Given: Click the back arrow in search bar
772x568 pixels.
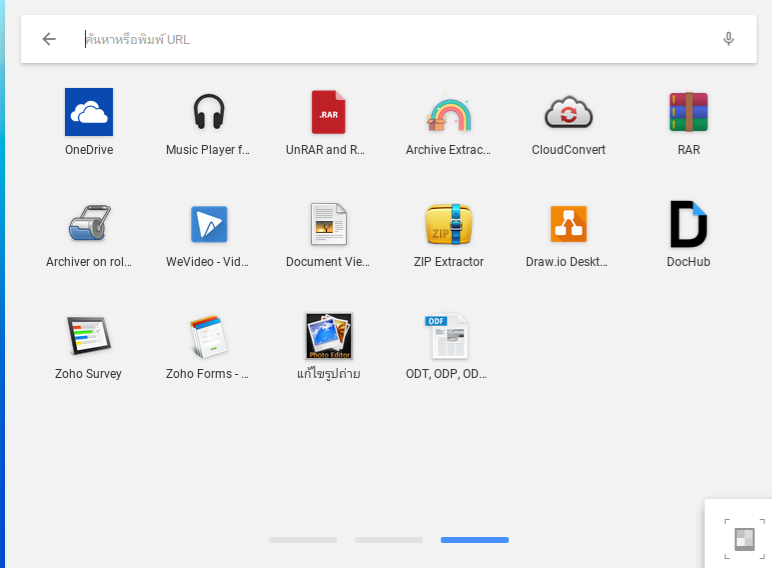Looking at the screenshot, I should [x=49, y=39].
